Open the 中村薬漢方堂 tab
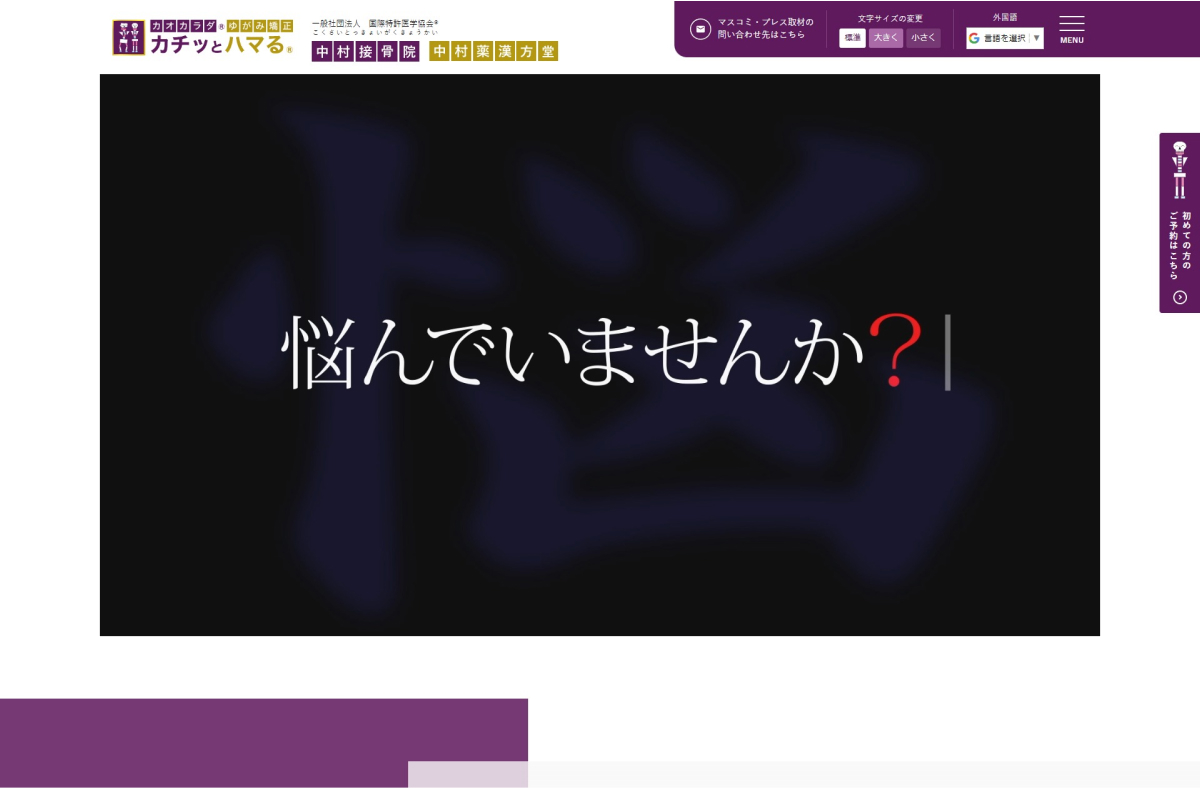 click(x=493, y=52)
